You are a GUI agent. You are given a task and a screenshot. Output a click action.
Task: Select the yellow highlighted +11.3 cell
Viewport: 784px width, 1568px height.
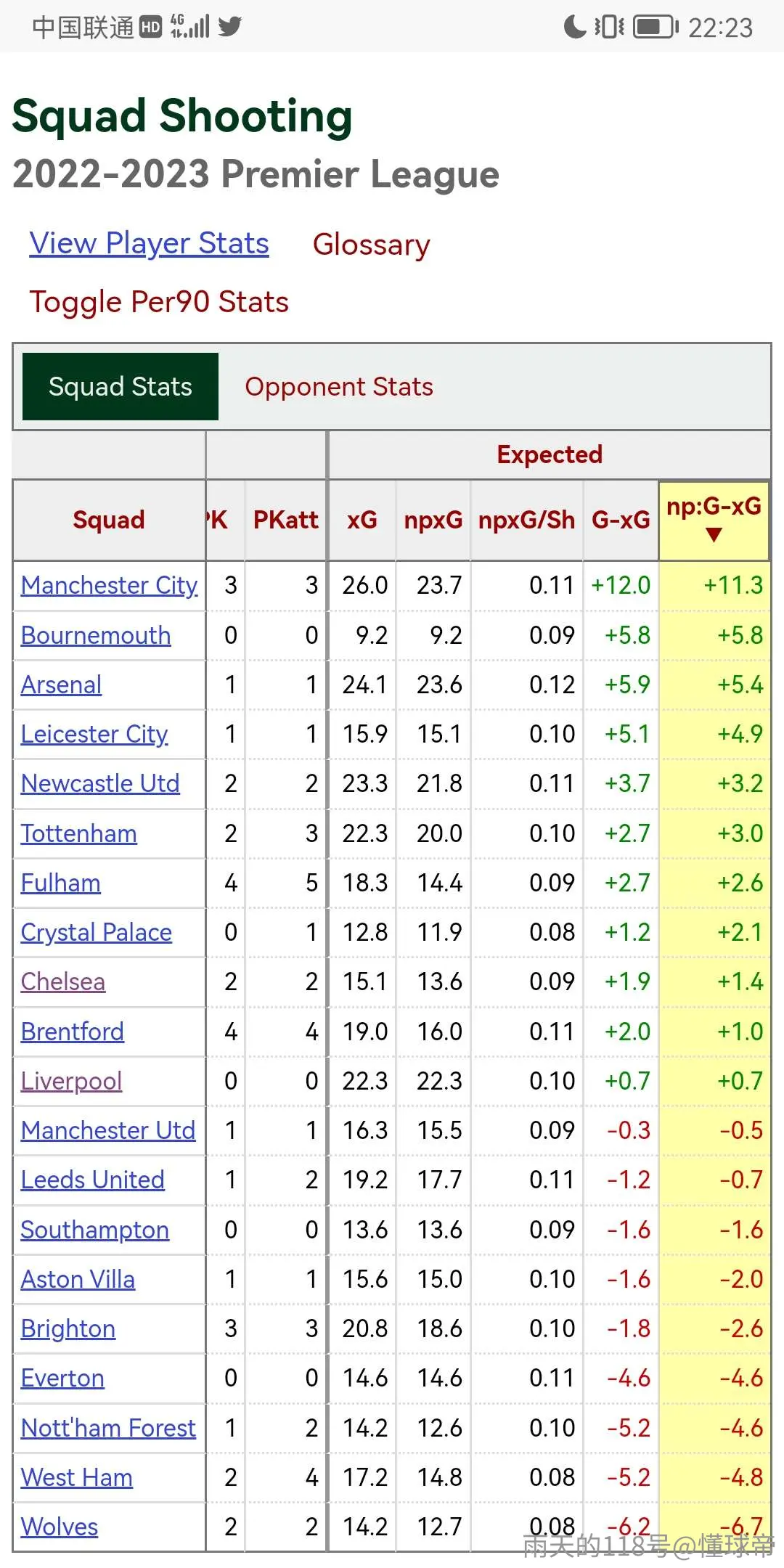714,585
